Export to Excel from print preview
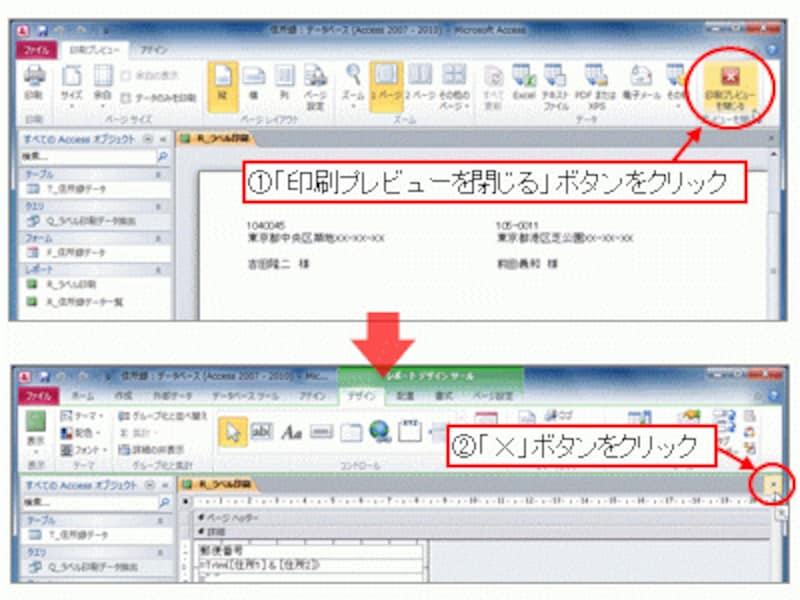Image resolution: width=800 pixels, height=600 pixels. (524, 83)
